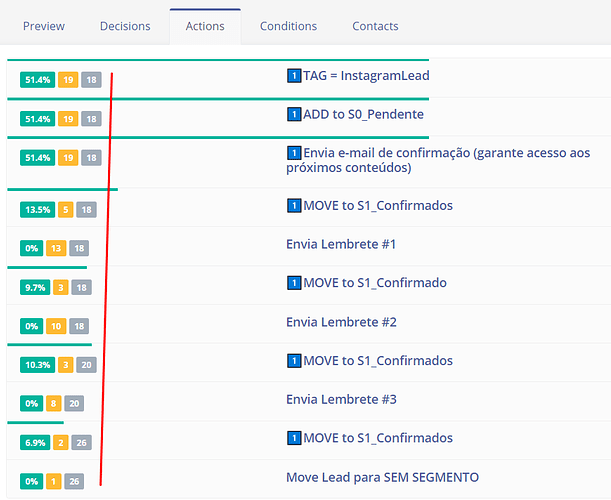The width and height of the screenshot is (611, 500).
Task: Click gray 18 badge in Envia Lembrete #1 row
Action: click(x=79, y=248)
